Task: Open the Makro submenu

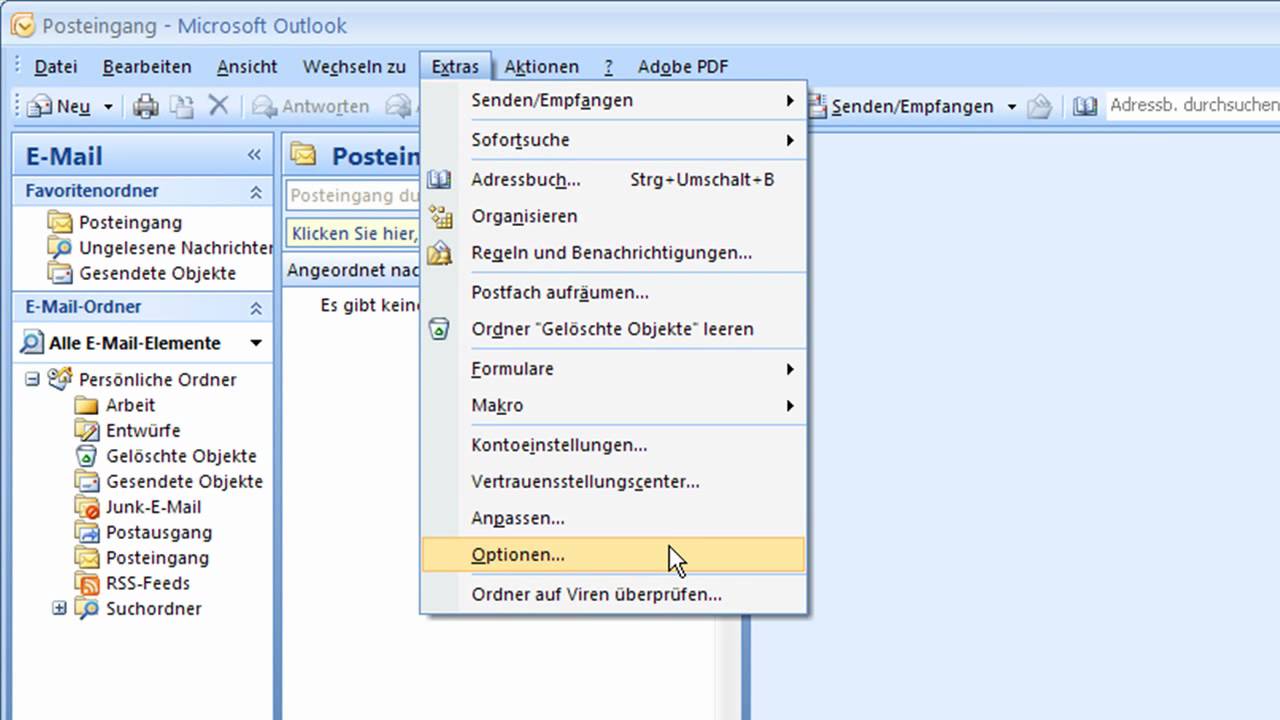Action: coord(613,405)
